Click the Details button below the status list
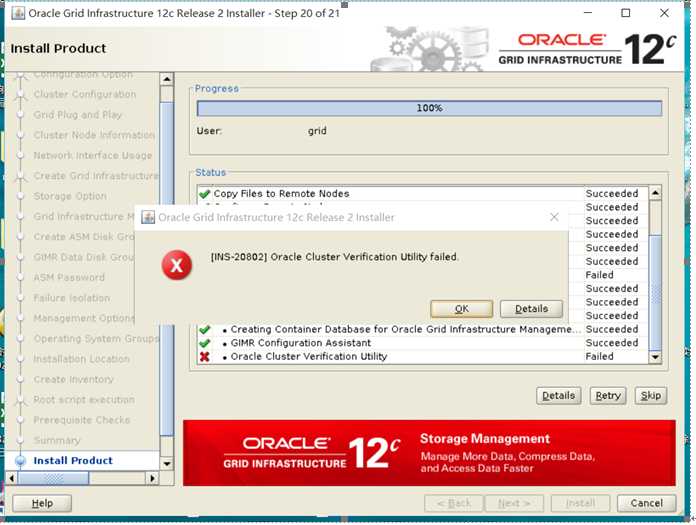This screenshot has width=696, height=525. coord(558,395)
